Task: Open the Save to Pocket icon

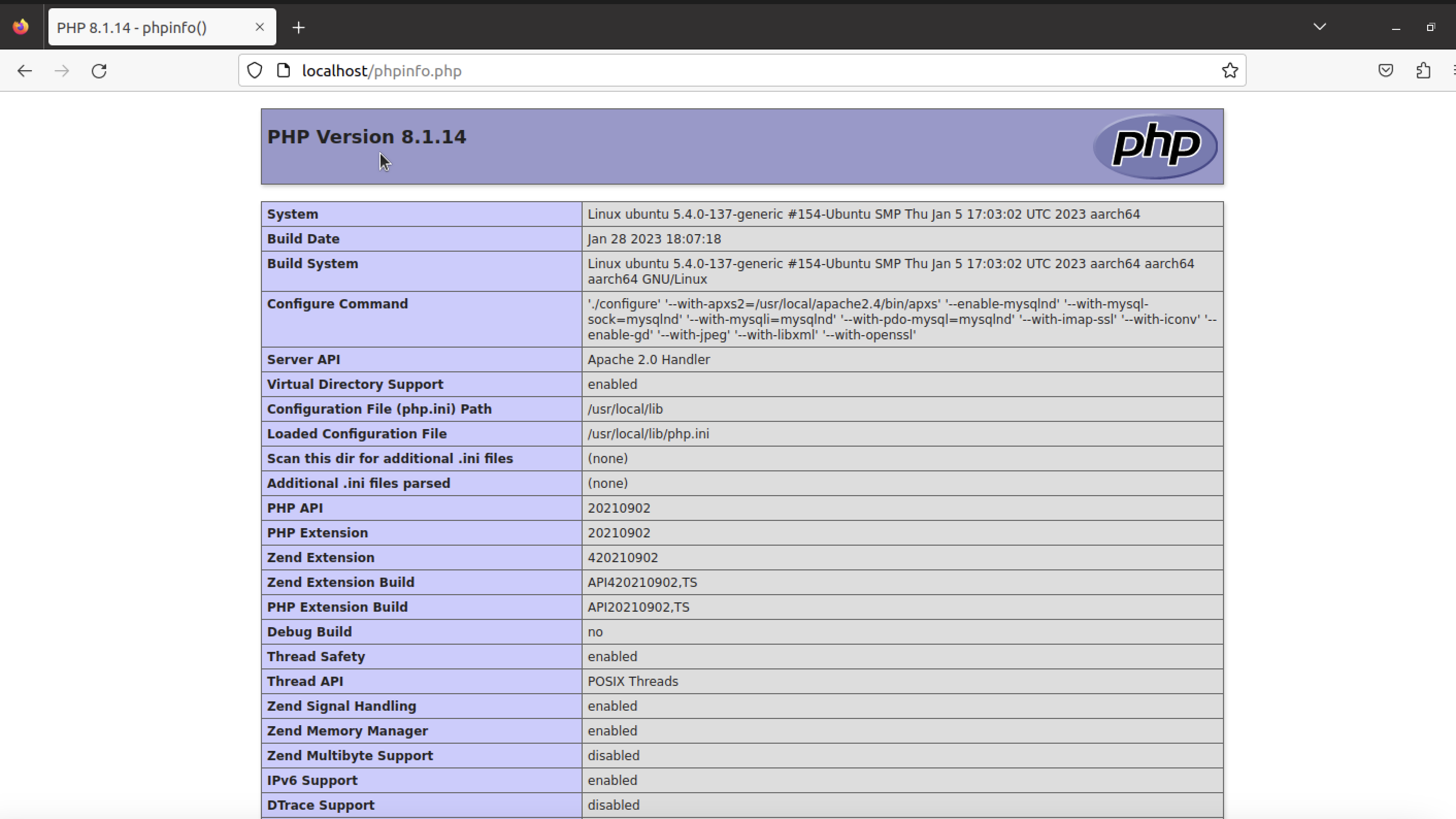Action: [x=1385, y=71]
